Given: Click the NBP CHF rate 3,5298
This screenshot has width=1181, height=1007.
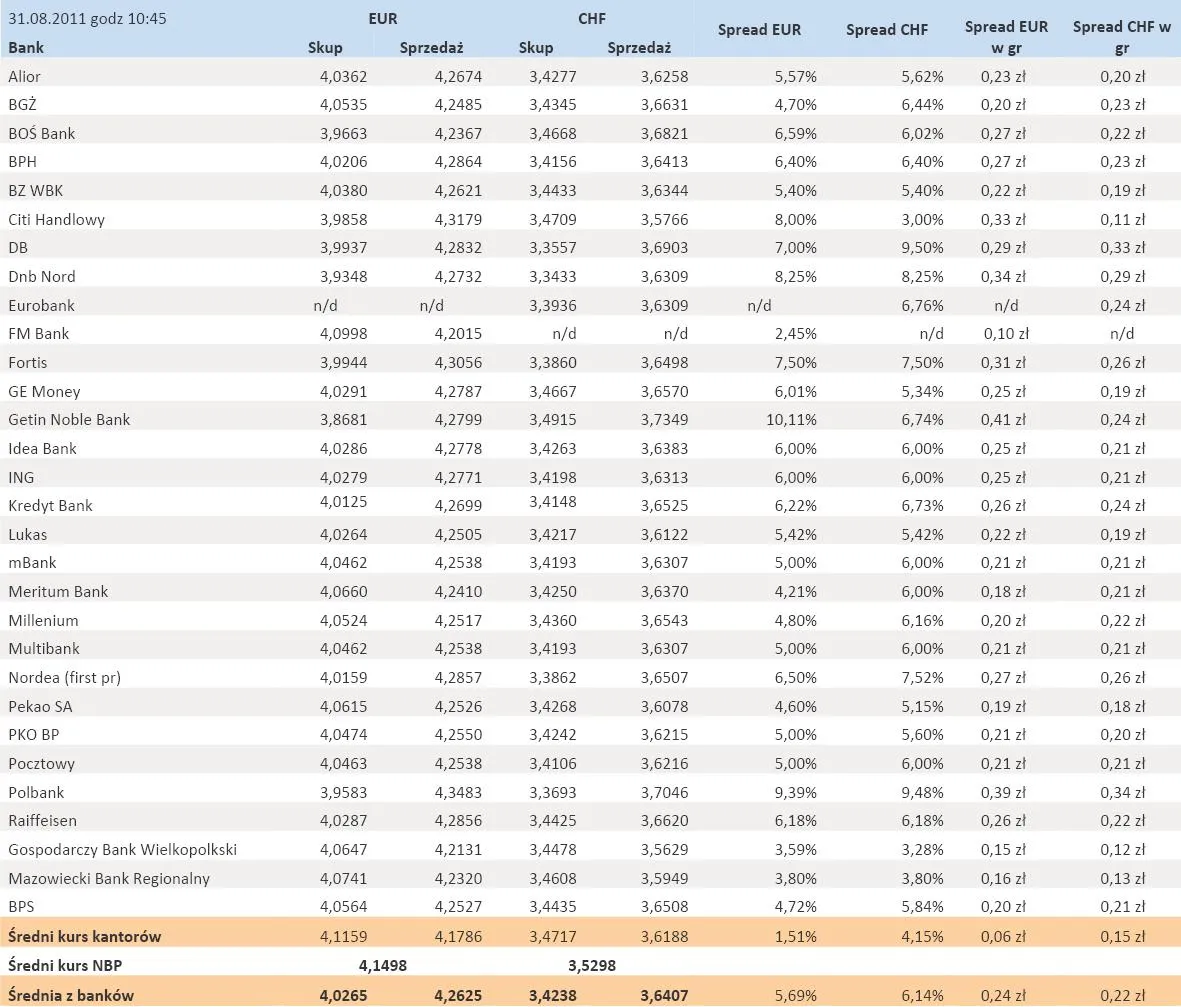Looking at the screenshot, I should (x=591, y=965).
